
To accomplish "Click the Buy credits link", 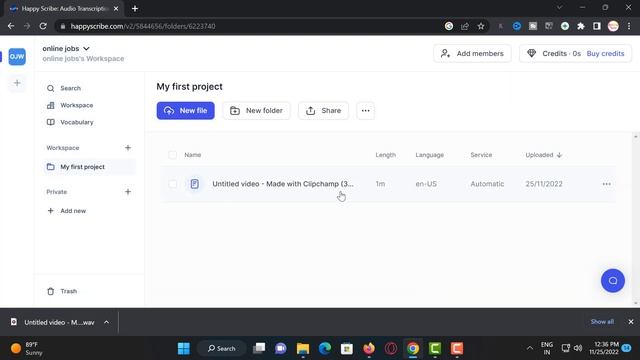I will click(605, 53).
